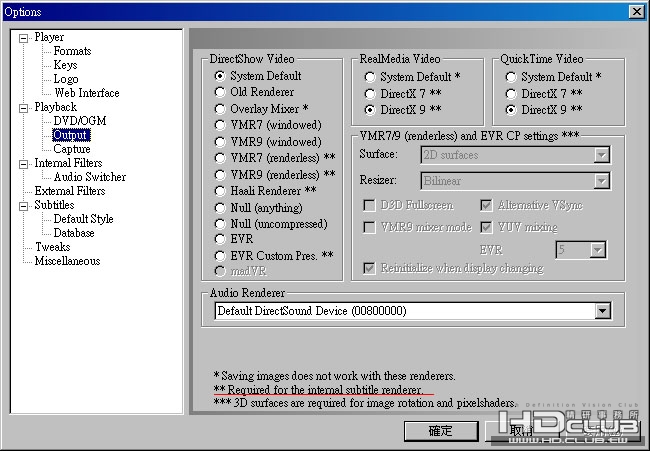Open the Keys options page

pyautogui.click(x=65, y=65)
